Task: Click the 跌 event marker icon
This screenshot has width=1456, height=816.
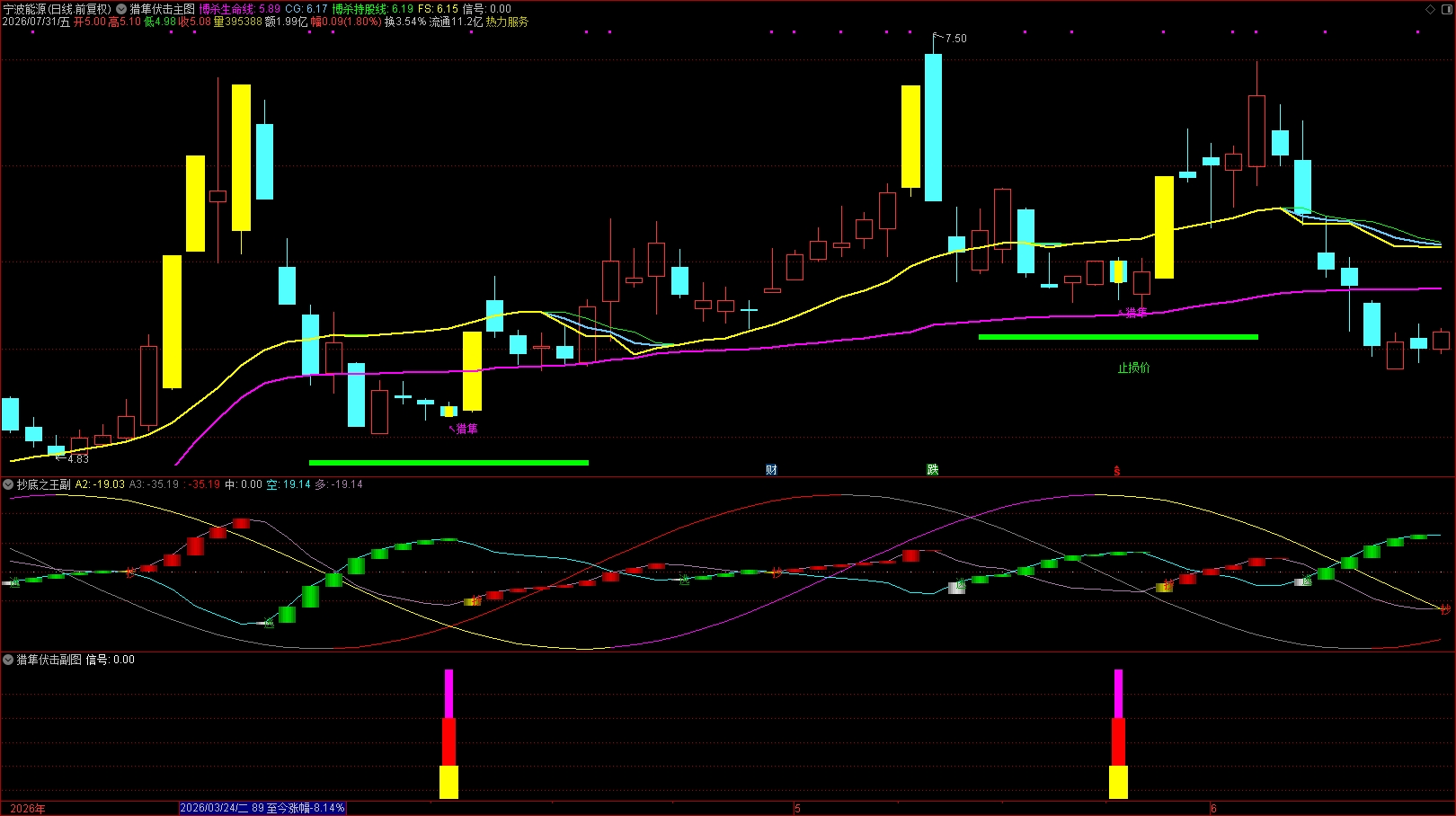Action: click(x=933, y=470)
